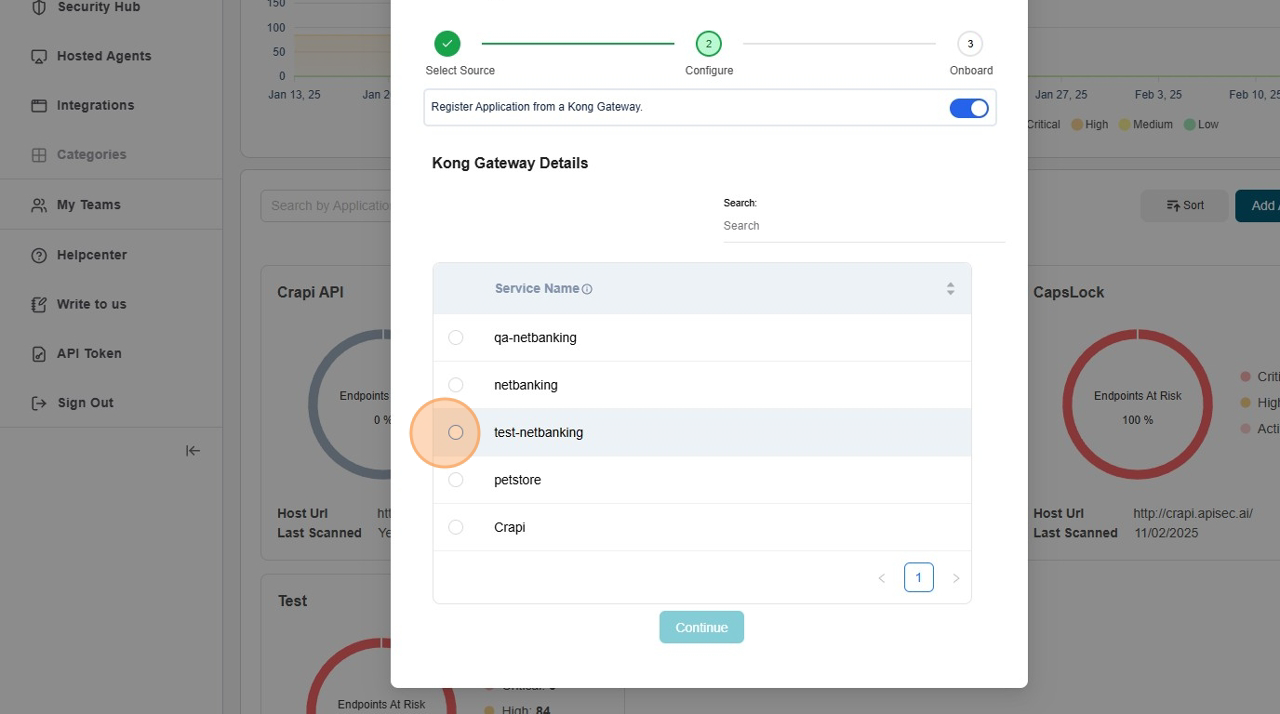Click the Helpcenter question mark icon
The image size is (1280, 714).
[39, 255]
